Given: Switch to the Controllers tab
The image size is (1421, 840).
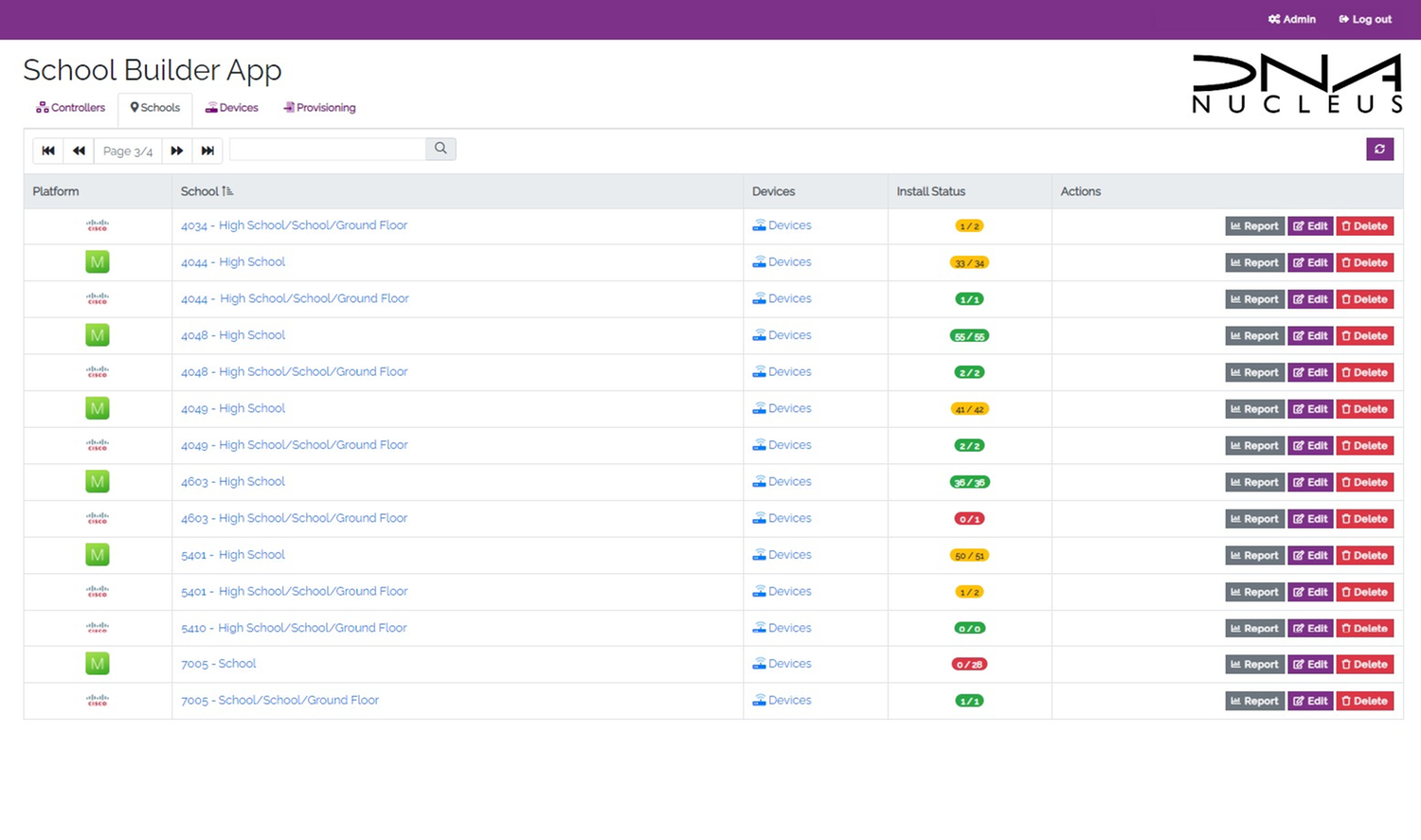Looking at the screenshot, I should tap(69, 107).
